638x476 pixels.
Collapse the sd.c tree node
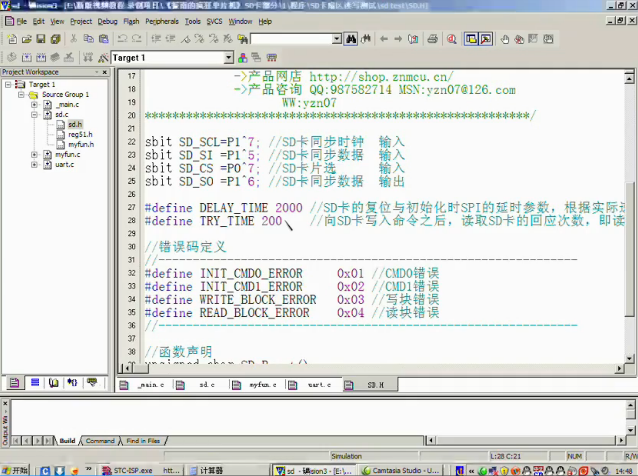pos(34,115)
